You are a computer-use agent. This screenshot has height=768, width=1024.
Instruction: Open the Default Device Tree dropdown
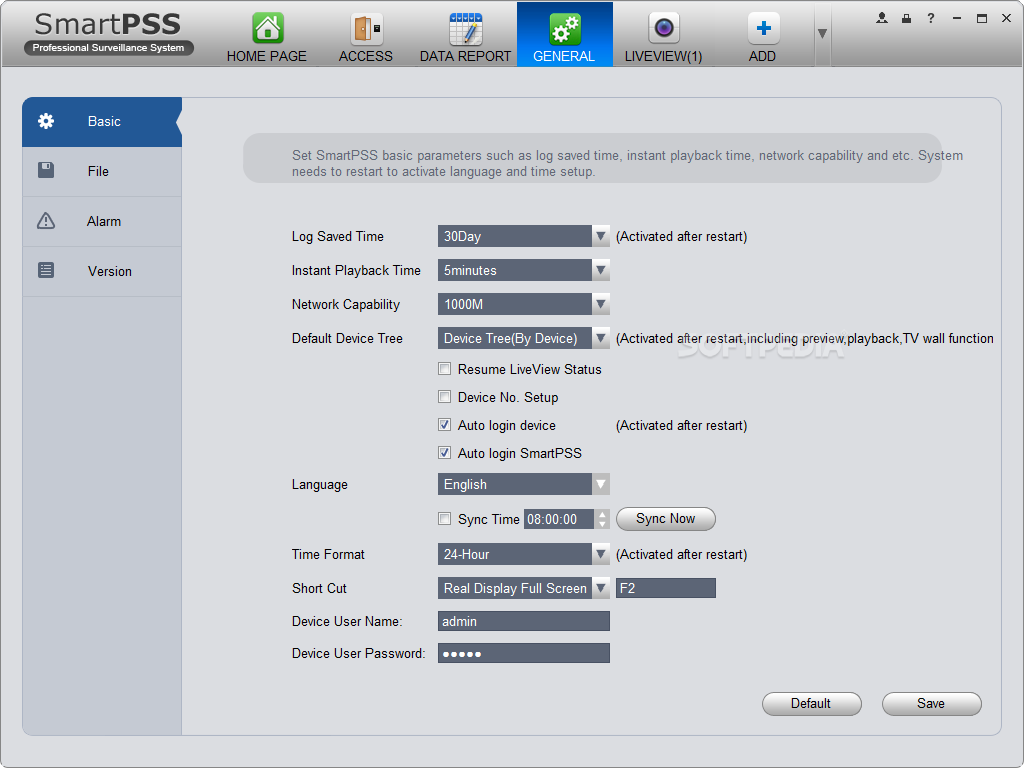click(524, 338)
